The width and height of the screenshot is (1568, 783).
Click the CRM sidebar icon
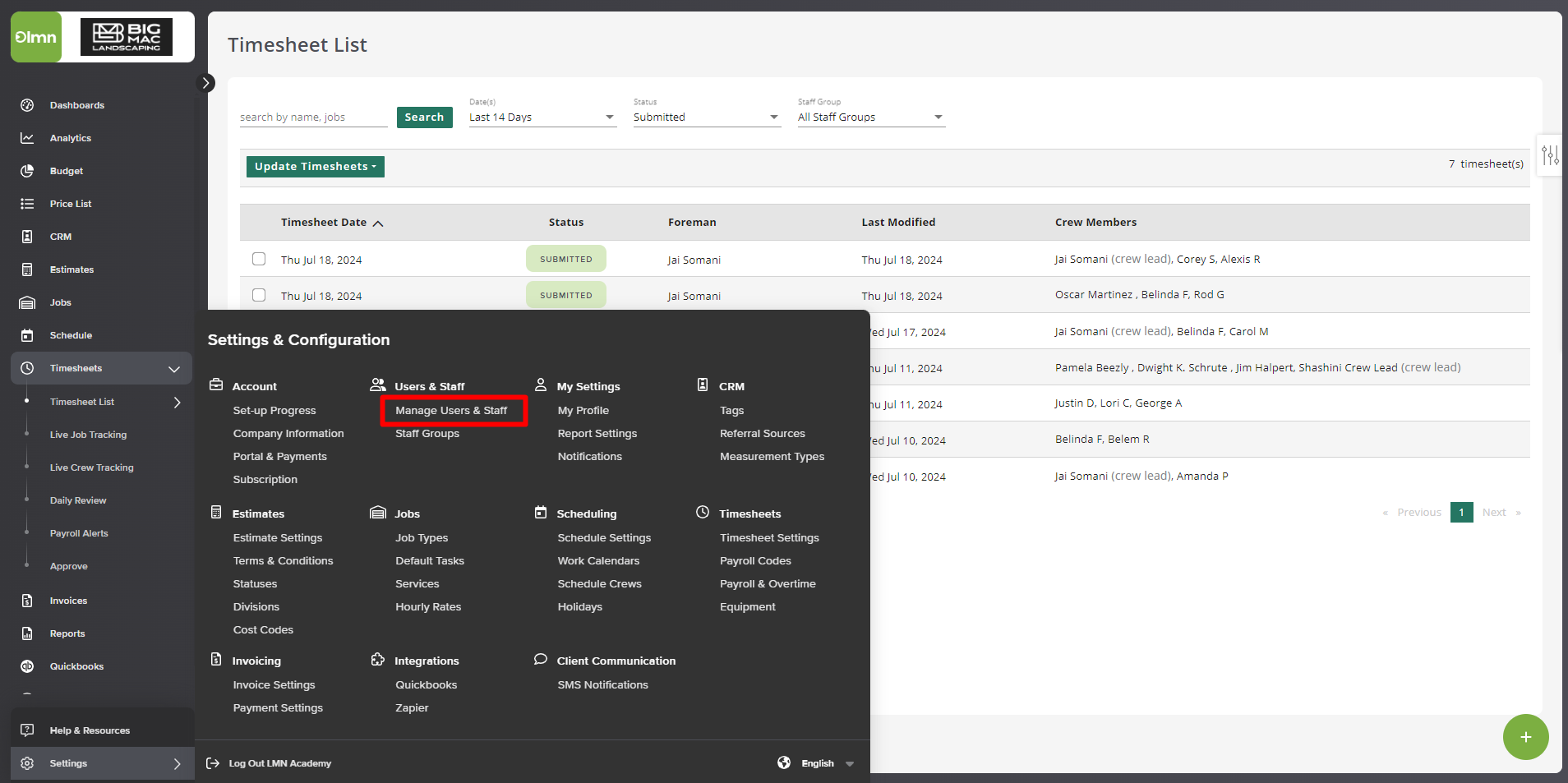[27, 237]
